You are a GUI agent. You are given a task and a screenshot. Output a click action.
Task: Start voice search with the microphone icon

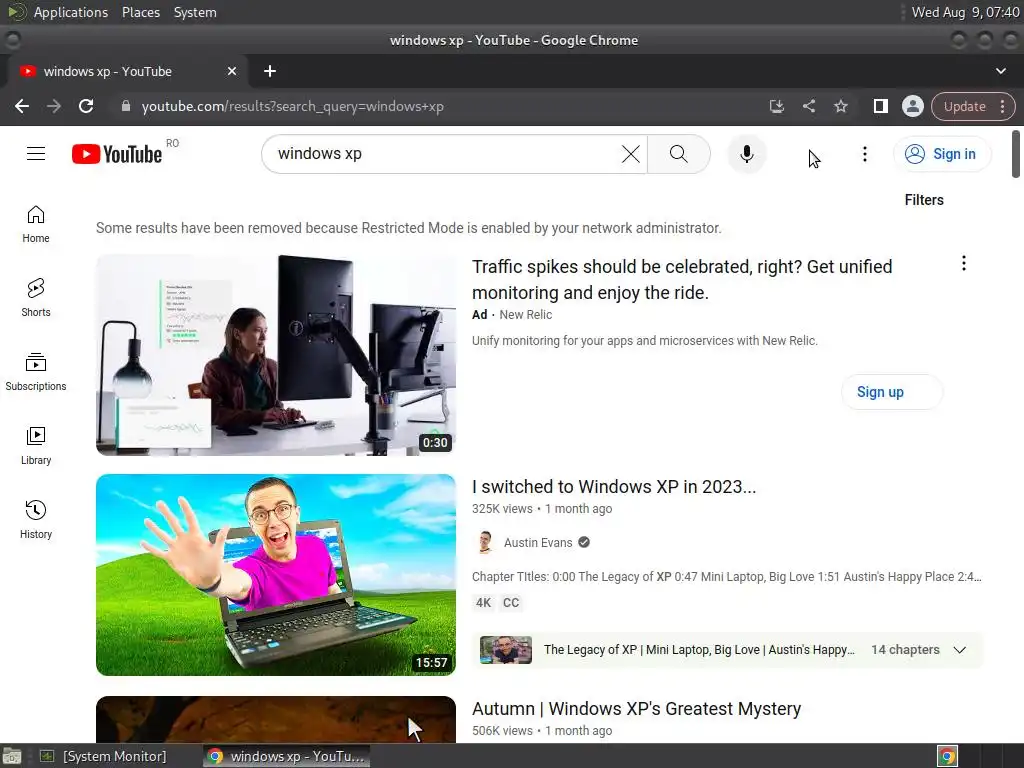point(746,154)
